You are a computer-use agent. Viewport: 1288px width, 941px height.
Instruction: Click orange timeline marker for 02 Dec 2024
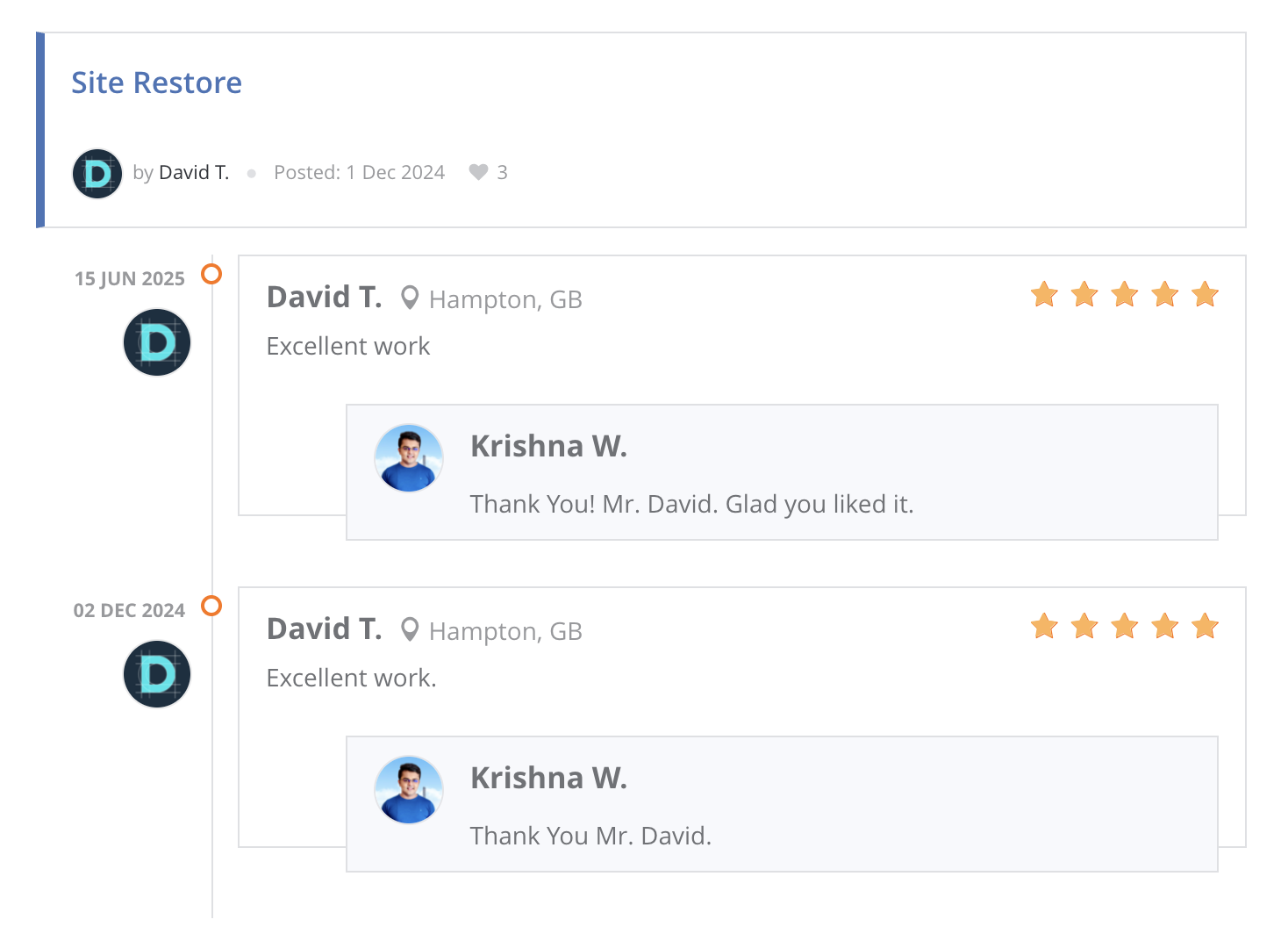(x=211, y=606)
